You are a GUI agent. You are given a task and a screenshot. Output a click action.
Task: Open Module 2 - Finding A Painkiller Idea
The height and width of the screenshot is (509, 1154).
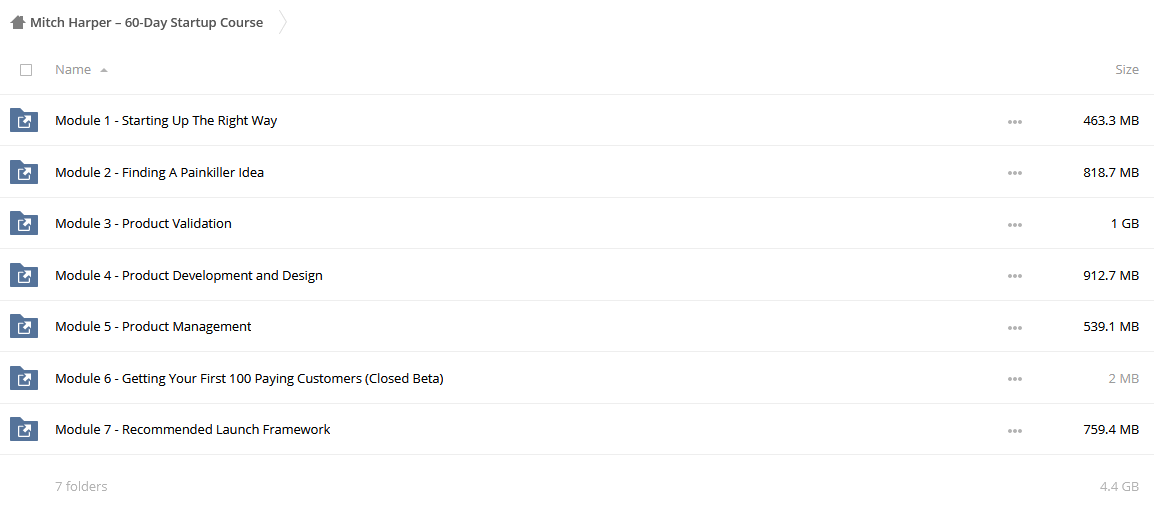[160, 173]
